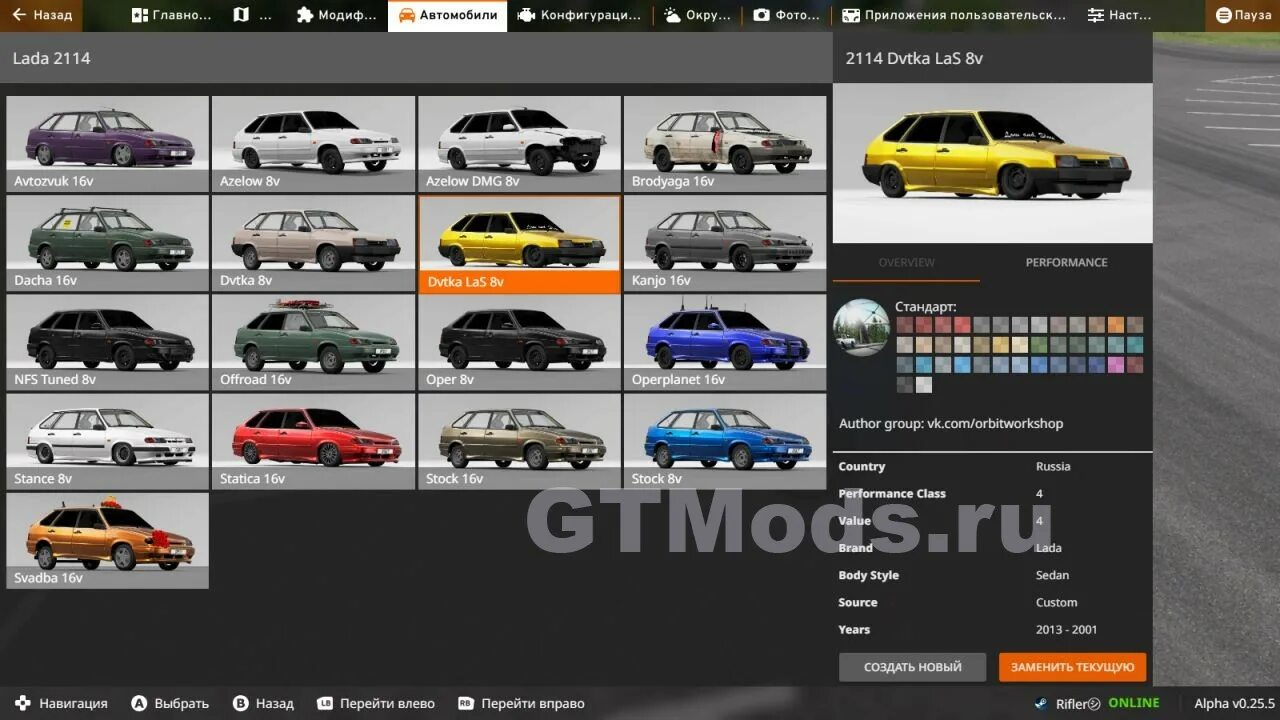Select the Avtozvuk 16v purple car
Image resolution: width=1280 pixels, height=720 pixels.
[108, 144]
